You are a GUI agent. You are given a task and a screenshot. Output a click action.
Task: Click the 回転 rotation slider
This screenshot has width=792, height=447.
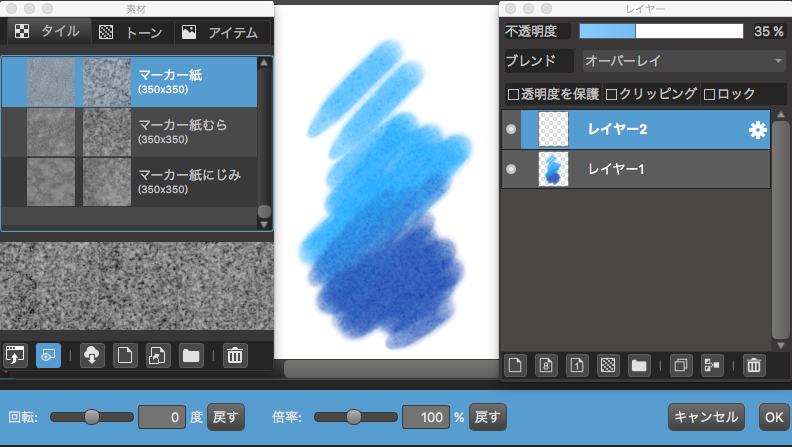pos(92,417)
